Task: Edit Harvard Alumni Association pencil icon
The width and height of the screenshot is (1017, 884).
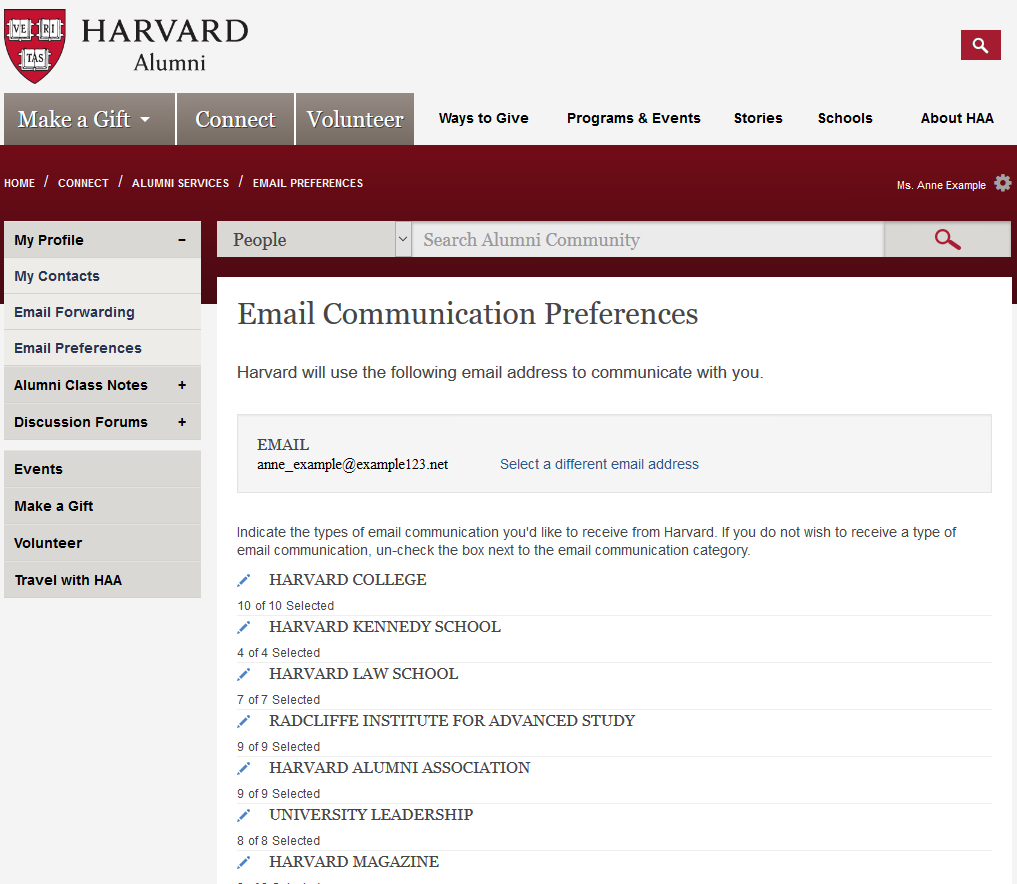Action: pyautogui.click(x=244, y=768)
